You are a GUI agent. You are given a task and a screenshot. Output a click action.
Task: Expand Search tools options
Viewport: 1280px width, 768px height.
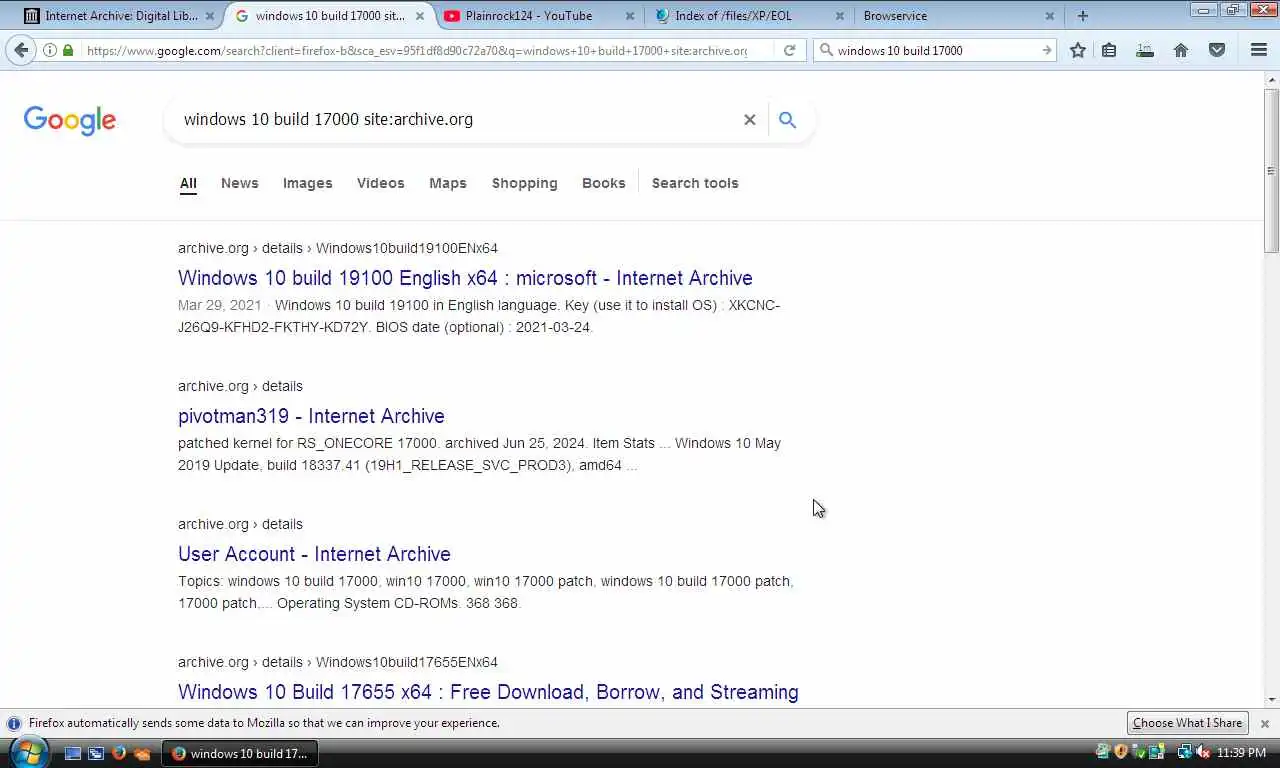695,183
